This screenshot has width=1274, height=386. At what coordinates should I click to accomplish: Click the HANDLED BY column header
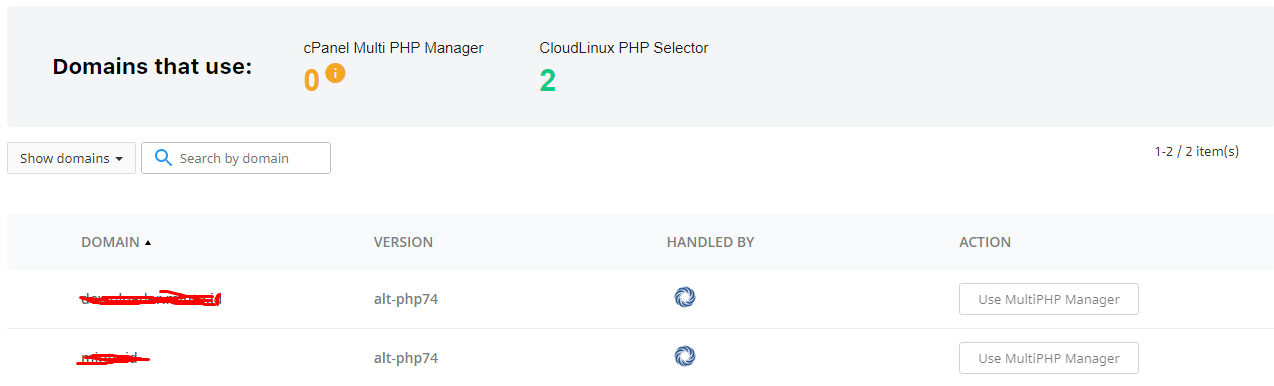pyautogui.click(x=710, y=242)
